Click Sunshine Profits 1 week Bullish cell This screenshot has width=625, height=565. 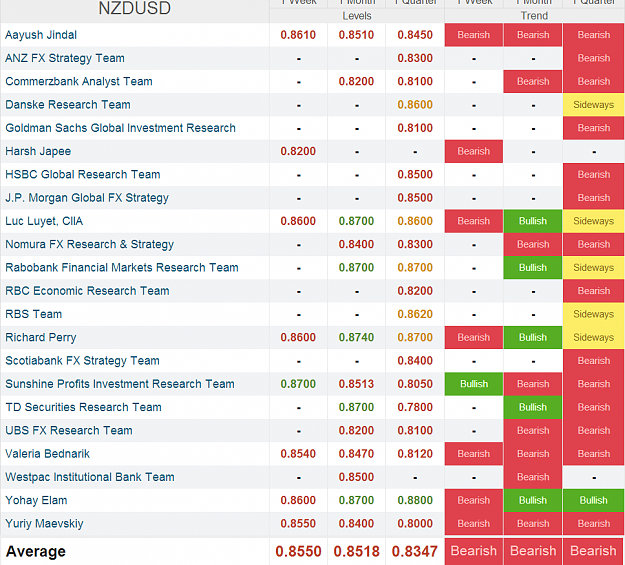click(474, 384)
